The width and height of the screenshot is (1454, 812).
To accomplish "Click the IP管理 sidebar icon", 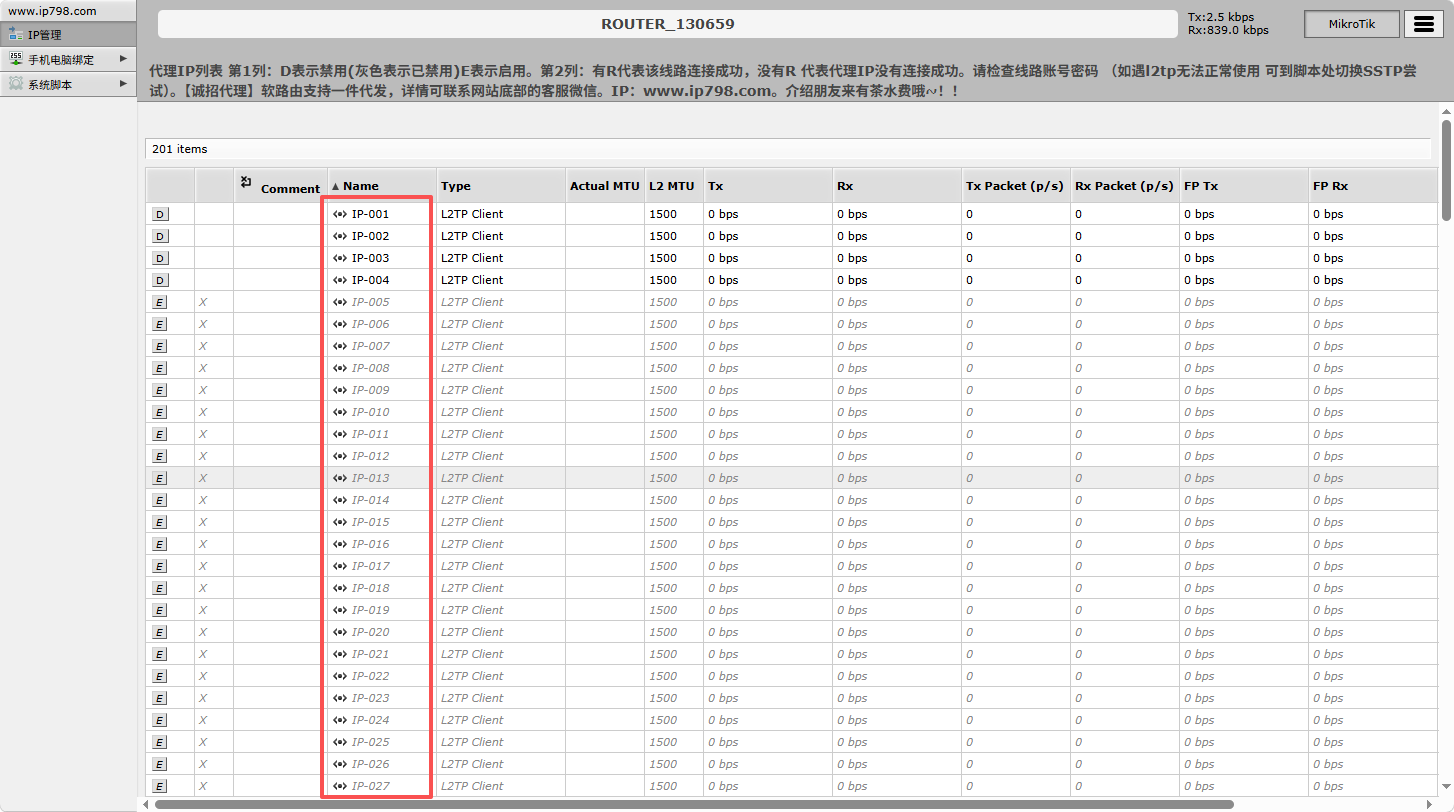I will click(15, 35).
